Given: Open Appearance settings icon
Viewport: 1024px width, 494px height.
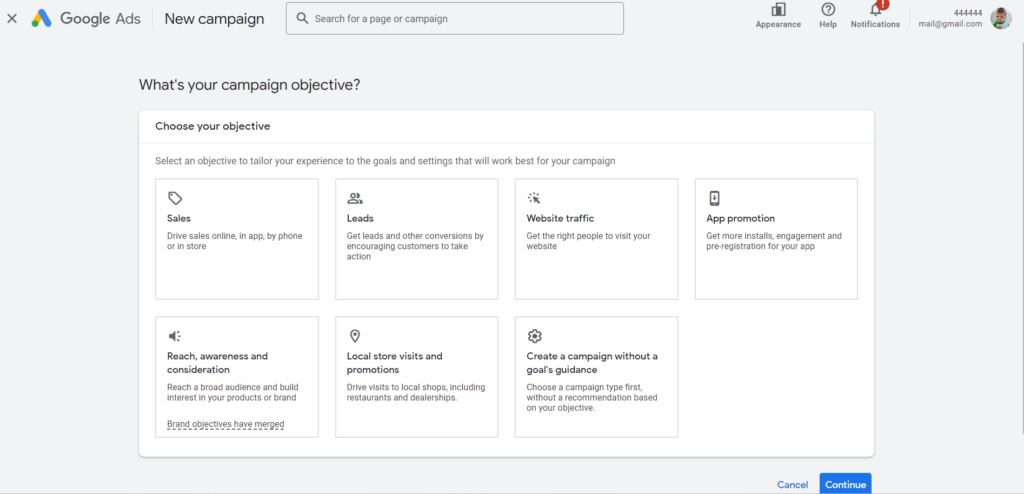Looking at the screenshot, I should (x=778, y=10).
